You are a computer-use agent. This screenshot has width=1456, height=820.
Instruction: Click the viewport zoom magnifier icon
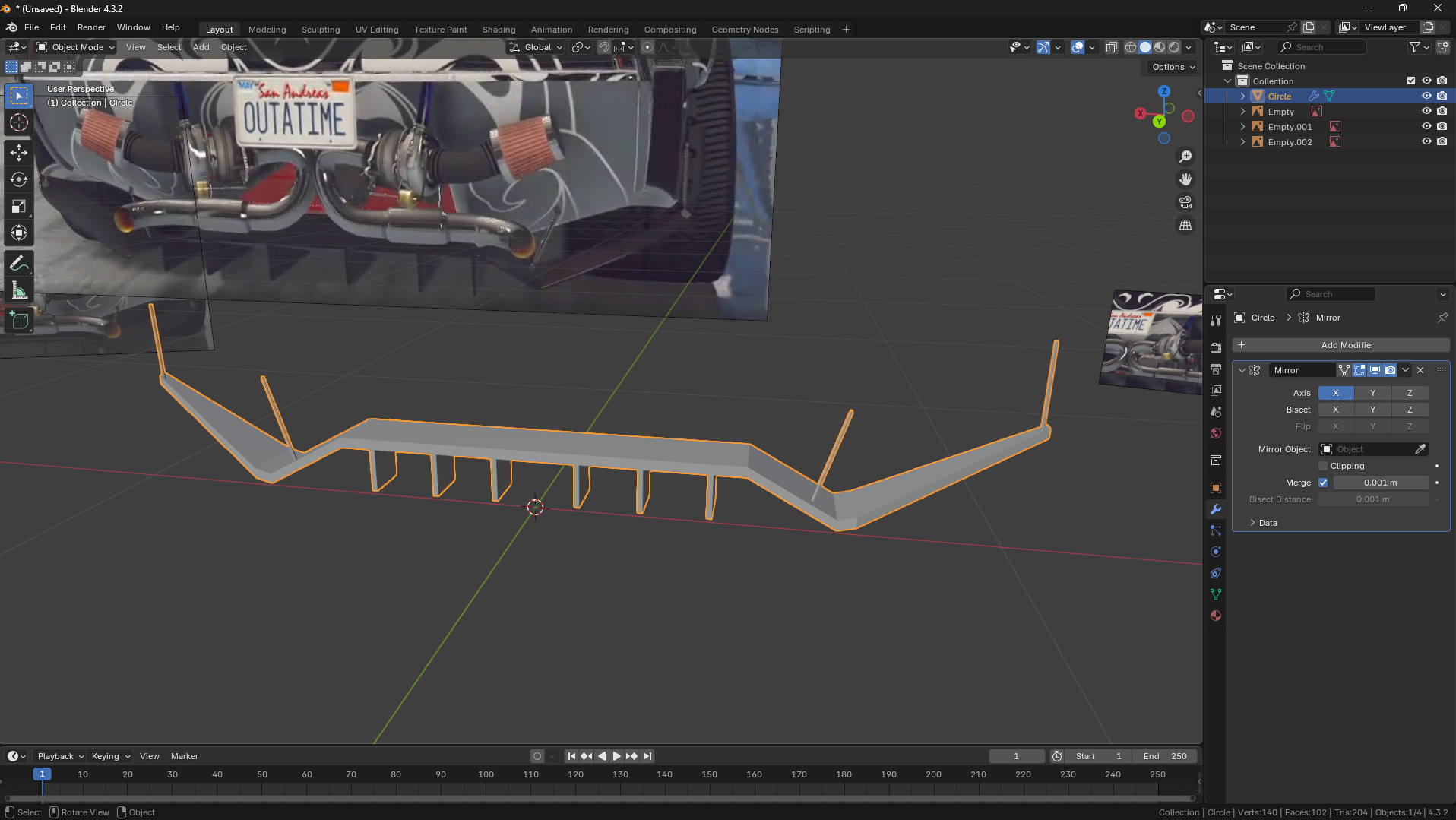[x=1185, y=157]
